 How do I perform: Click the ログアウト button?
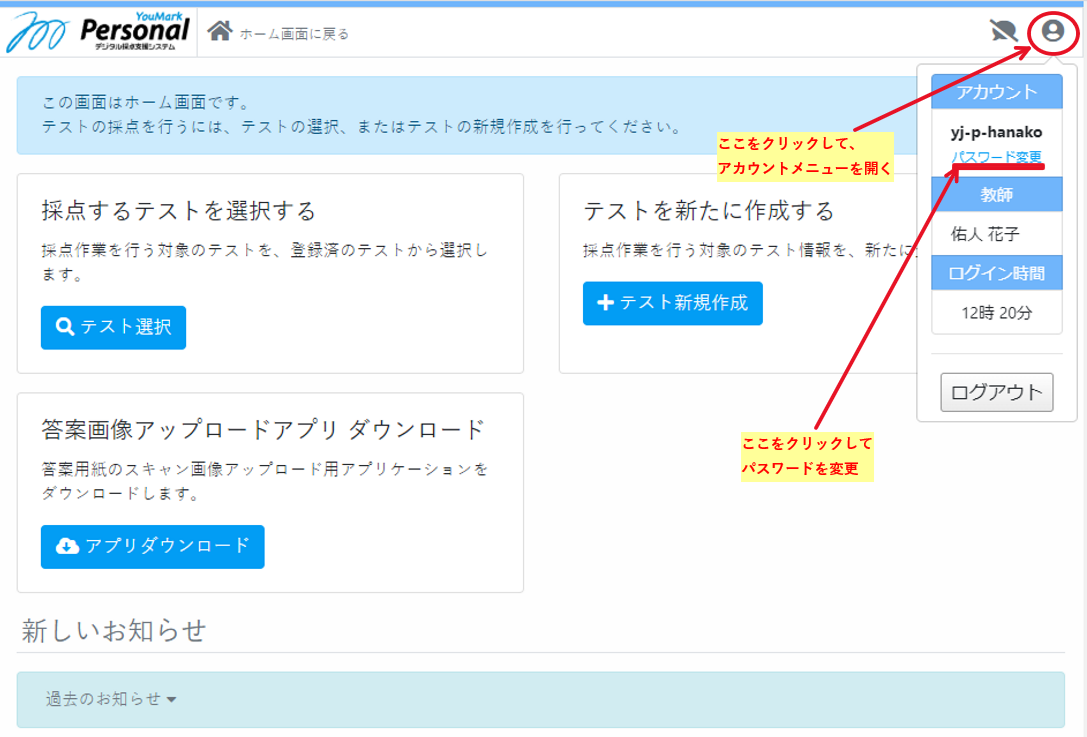pos(996,392)
